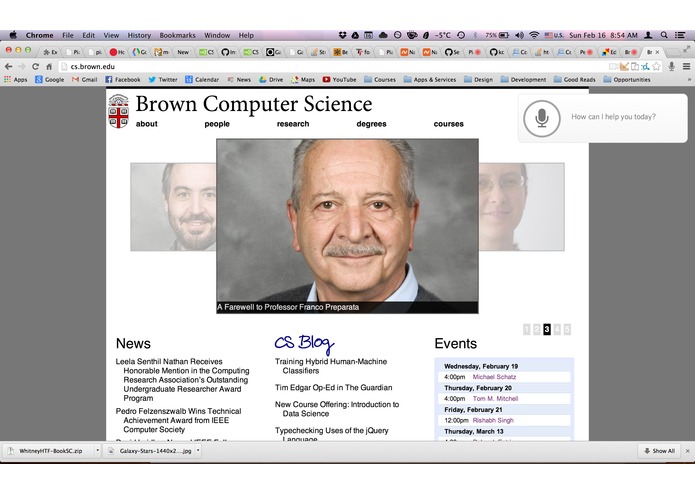This screenshot has width=695, height=494.
Task: Open the Drive bookmark
Action: [x=271, y=80]
